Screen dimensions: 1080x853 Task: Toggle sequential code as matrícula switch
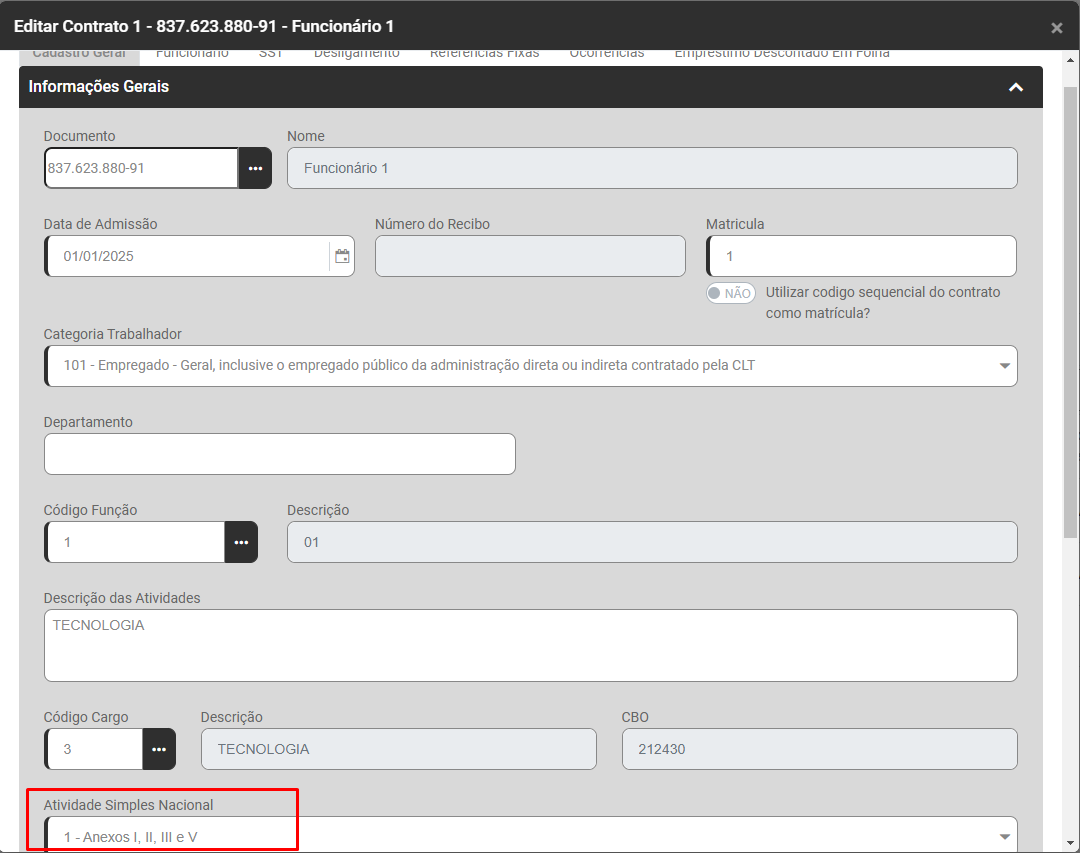(x=730, y=293)
